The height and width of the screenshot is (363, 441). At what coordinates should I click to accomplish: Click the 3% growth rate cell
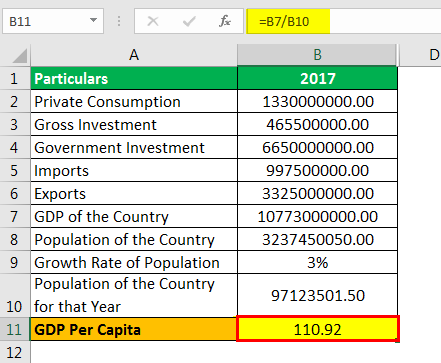coord(317,262)
